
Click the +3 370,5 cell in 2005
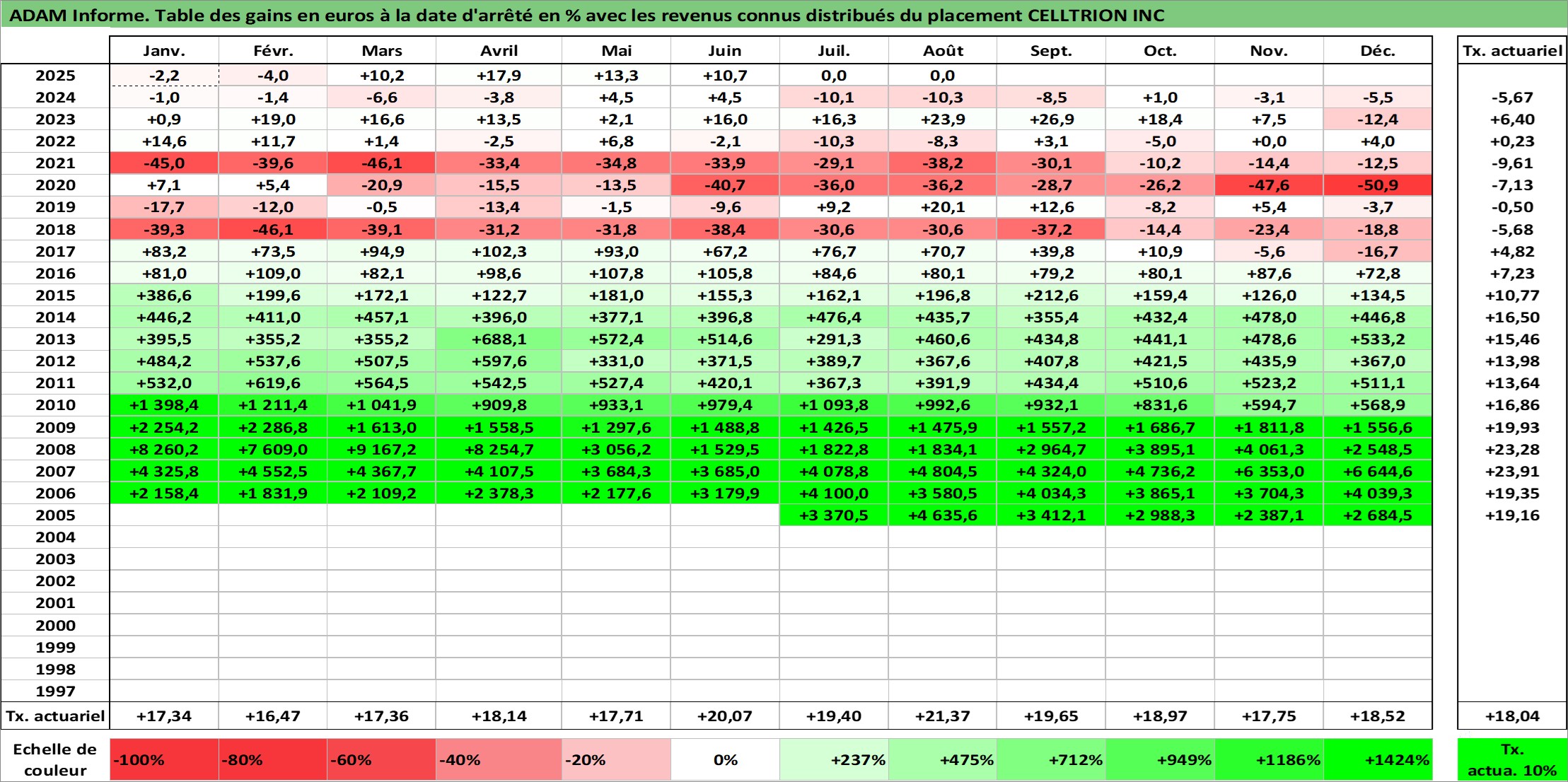(834, 515)
